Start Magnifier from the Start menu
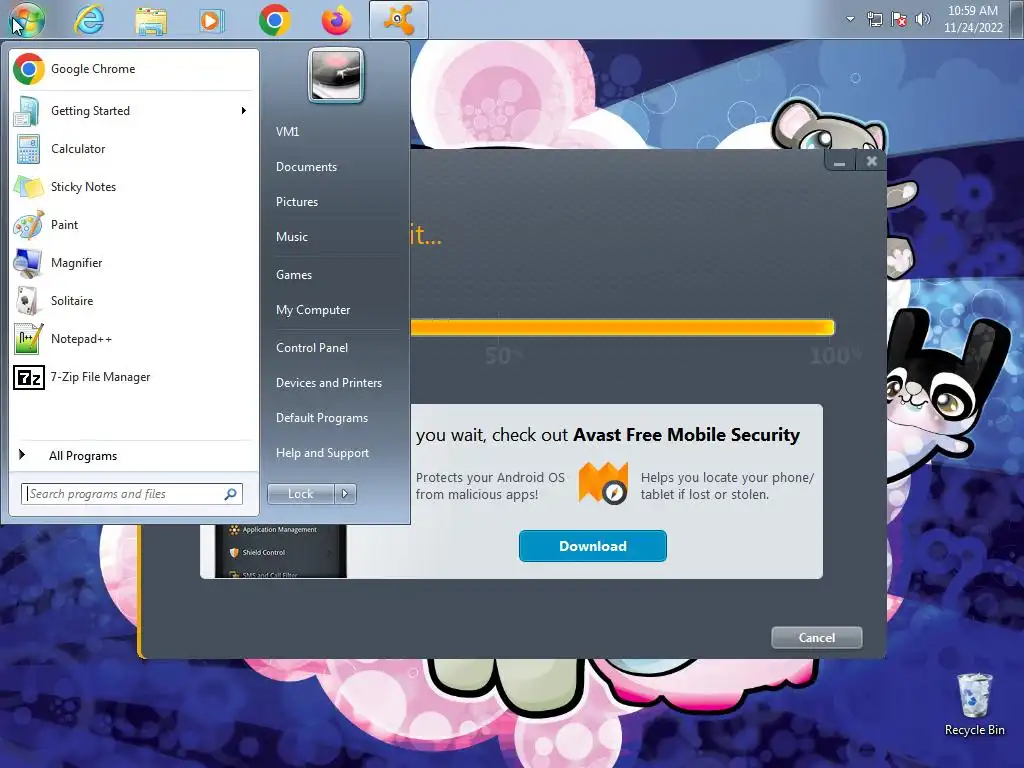 [133, 263]
